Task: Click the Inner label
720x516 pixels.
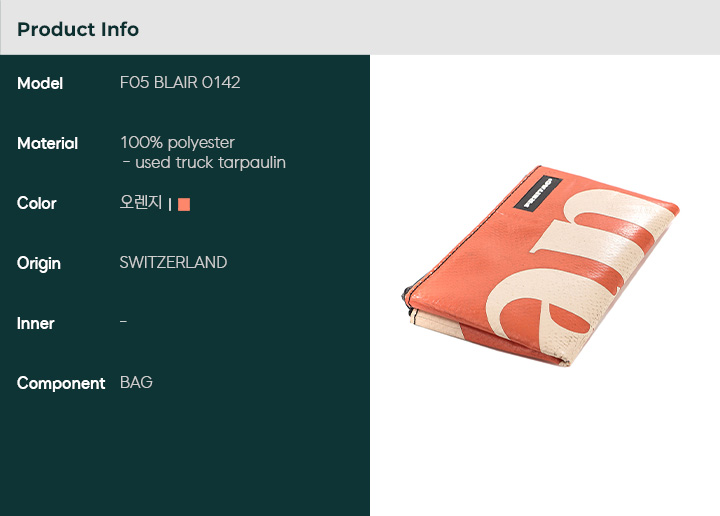Action: pyautogui.click(x=35, y=323)
